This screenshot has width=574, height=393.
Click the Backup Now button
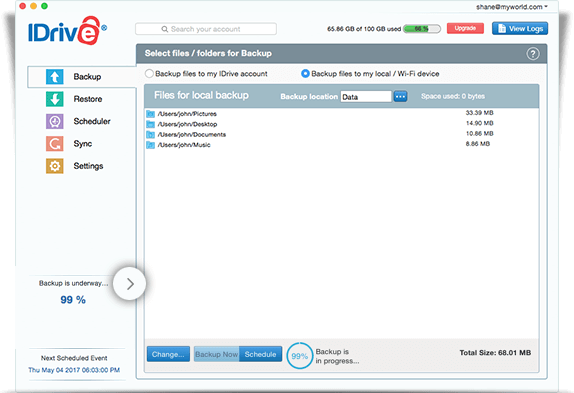click(217, 354)
